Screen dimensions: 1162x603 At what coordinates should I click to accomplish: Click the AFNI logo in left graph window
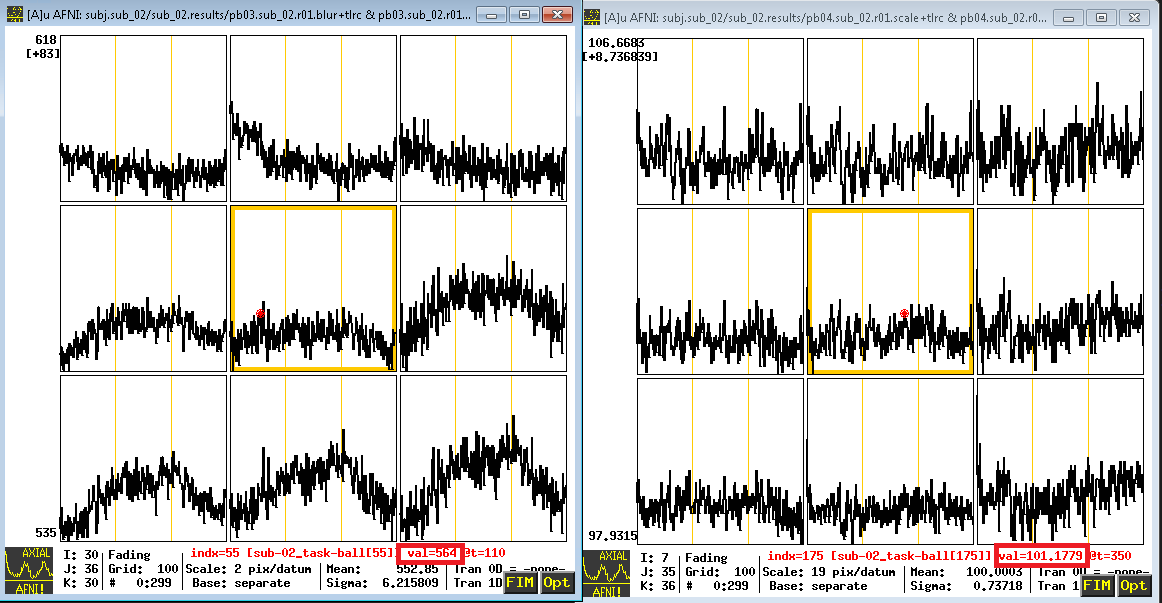pyautogui.click(x=29, y=570)
